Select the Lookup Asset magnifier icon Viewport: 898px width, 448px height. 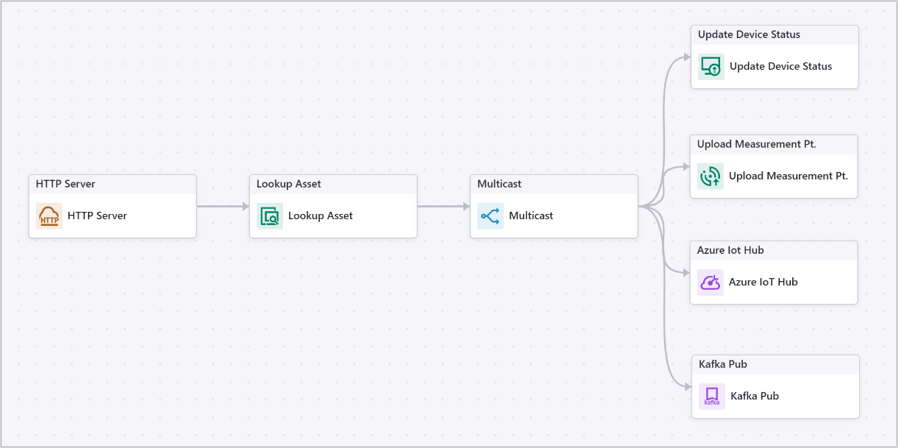[x=270, y=216]
